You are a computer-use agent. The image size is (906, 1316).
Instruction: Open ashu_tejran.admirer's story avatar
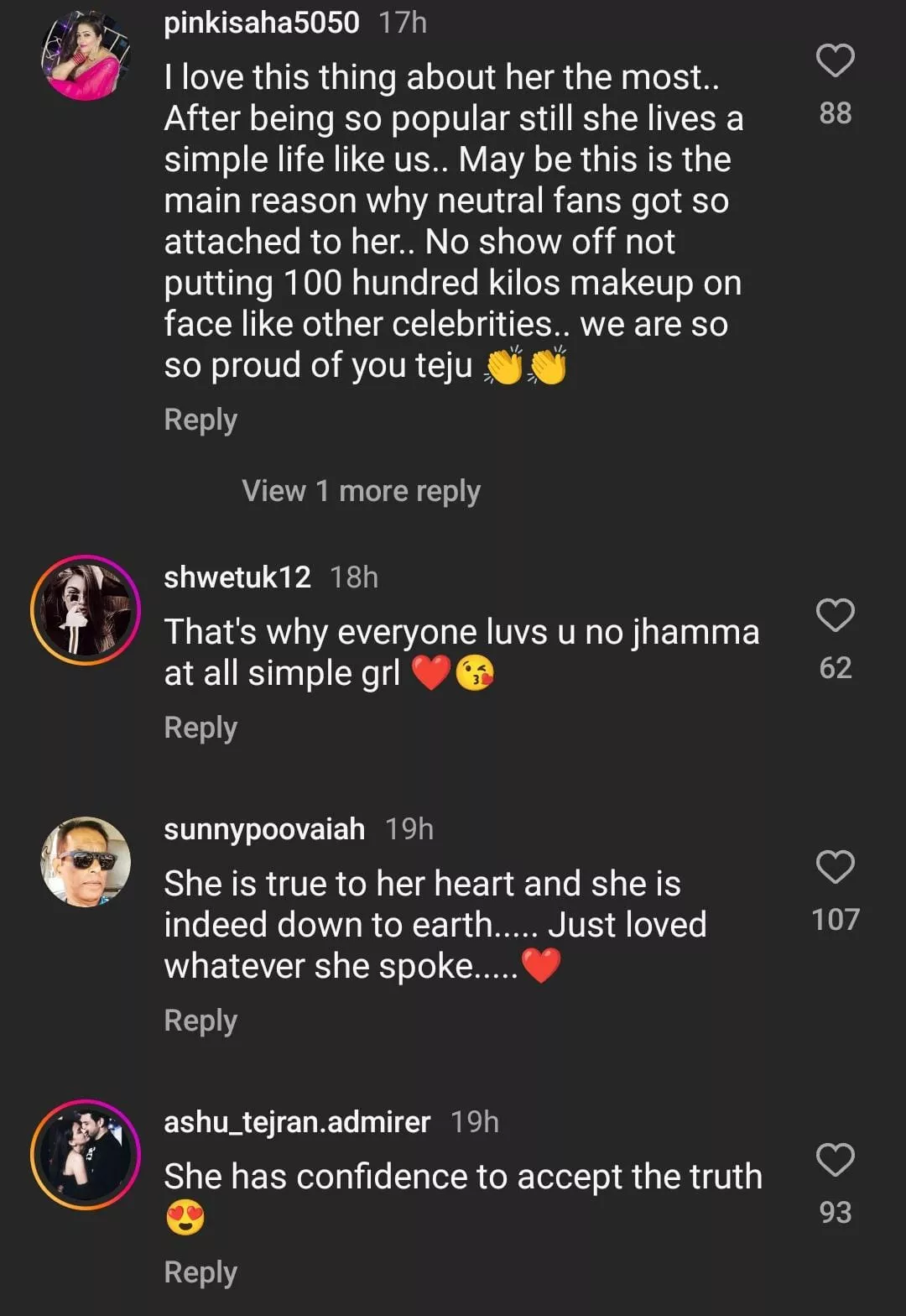[86, 1155]
